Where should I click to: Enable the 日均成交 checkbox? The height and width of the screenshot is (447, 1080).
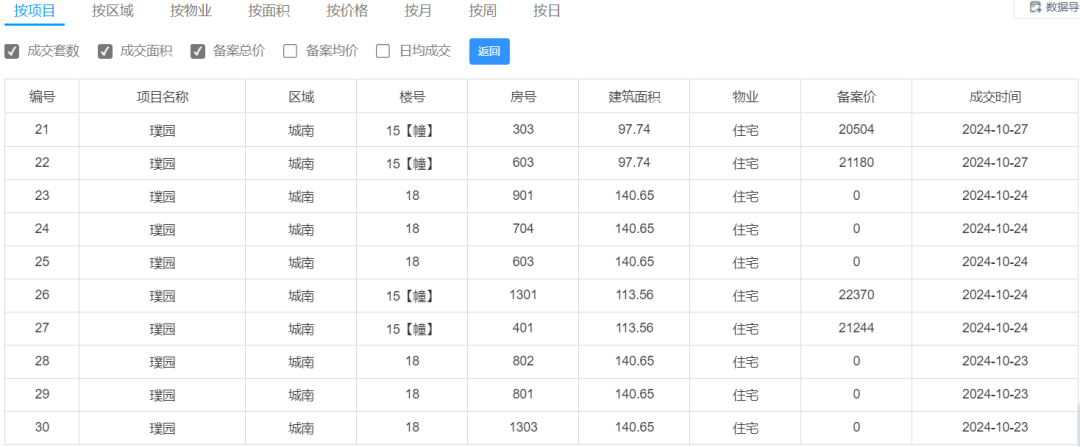[x=383, y=52]
